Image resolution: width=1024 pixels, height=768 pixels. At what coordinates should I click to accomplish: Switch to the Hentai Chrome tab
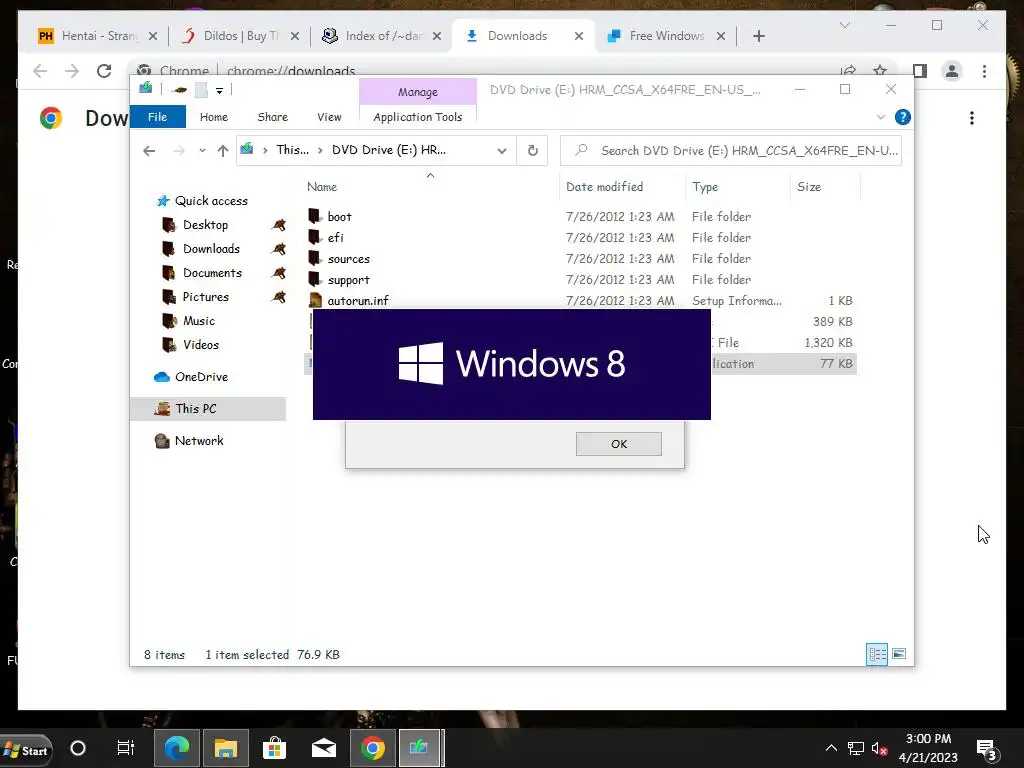98,36
